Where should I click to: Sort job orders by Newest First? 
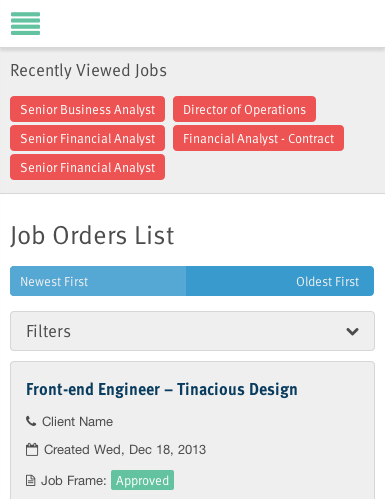pyautogui.click(x=98, y=281)
